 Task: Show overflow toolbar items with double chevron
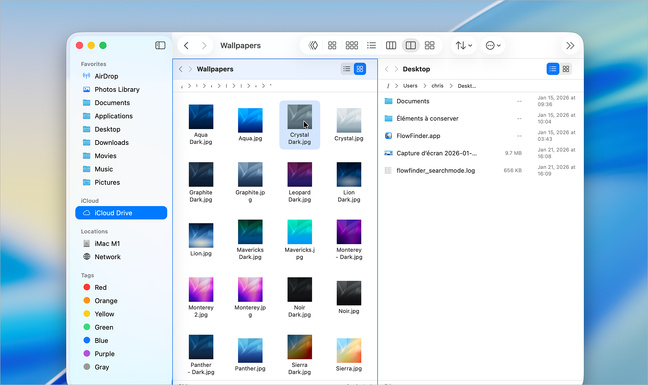(570, 45)
